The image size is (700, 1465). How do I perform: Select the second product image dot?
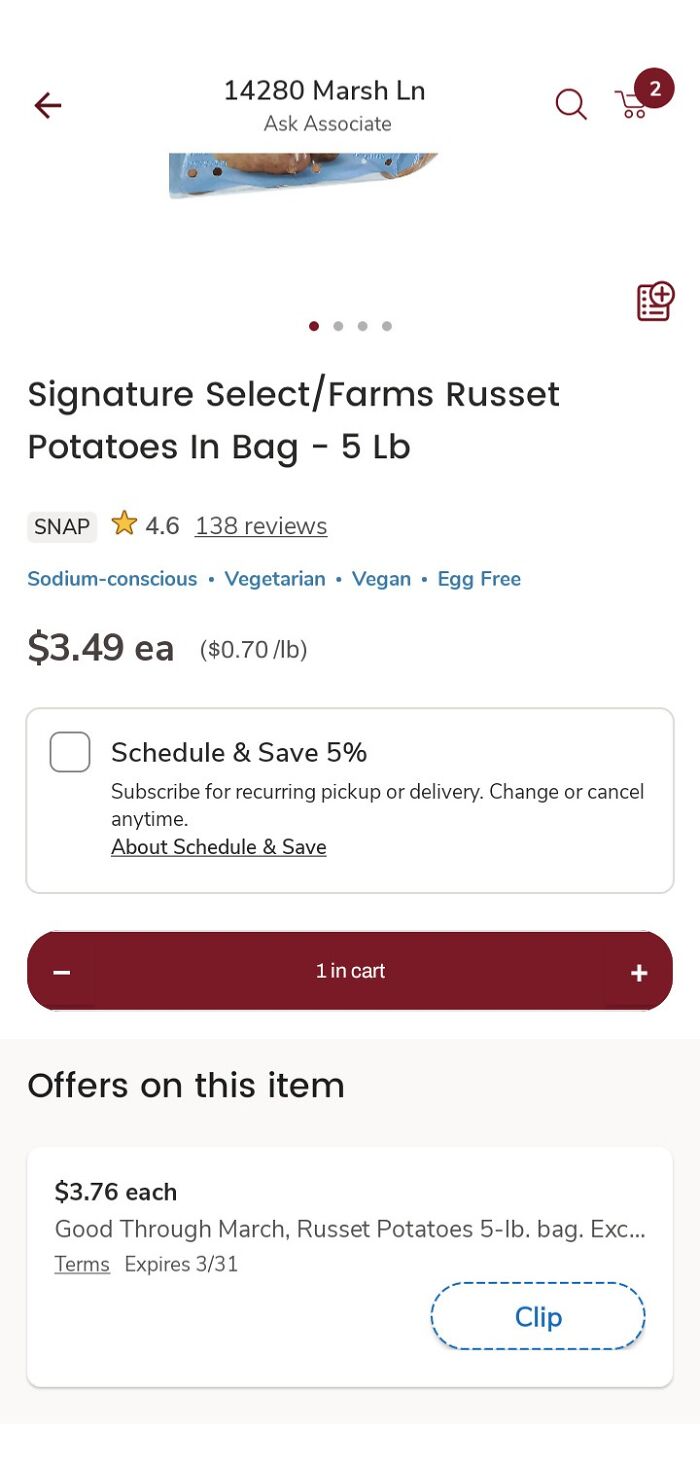(x=338, y=326)
